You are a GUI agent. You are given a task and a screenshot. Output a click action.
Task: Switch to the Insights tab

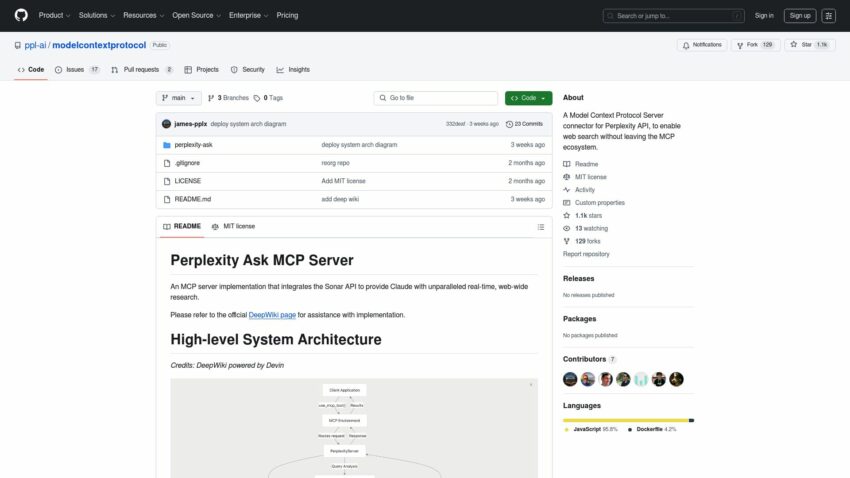(293, 70)
